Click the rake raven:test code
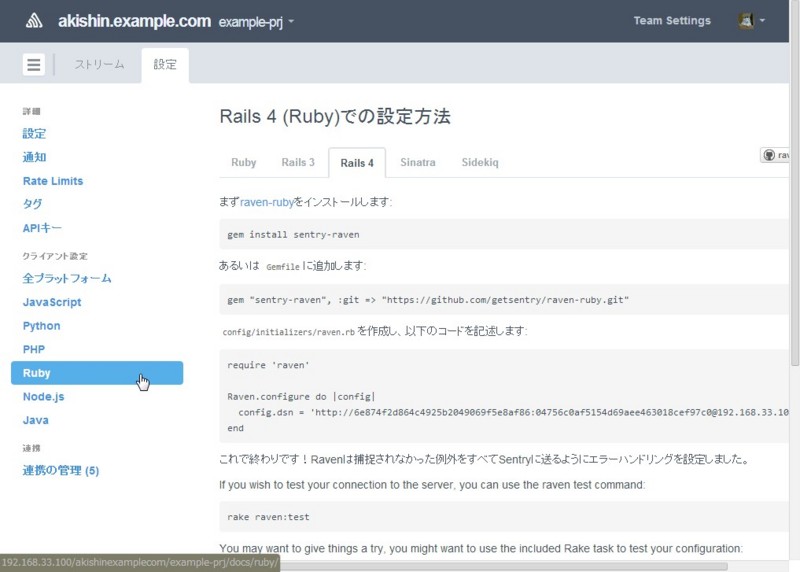This screenshot has width=800, height=572. tap(268, 517)
